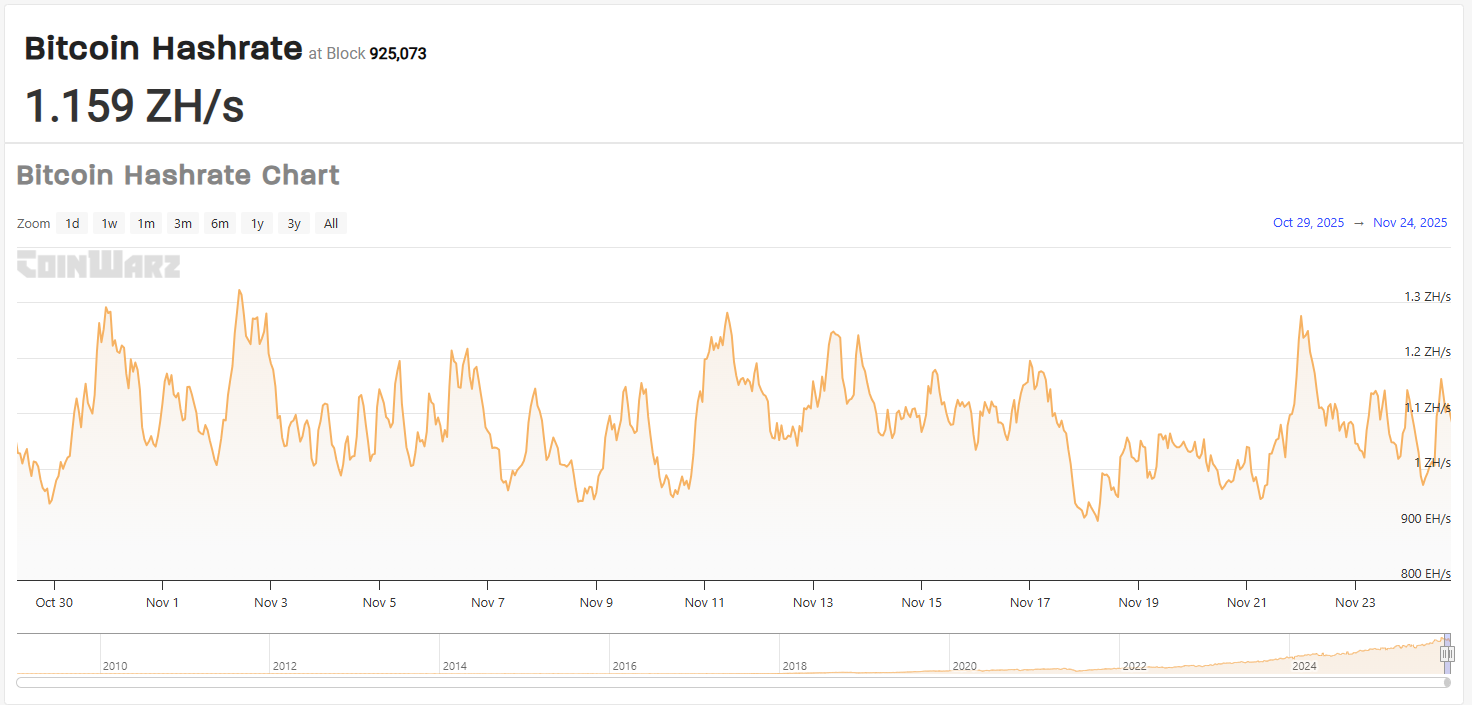Click the chart peak near Nov 3
Screen dimensions: 1472x705
pyautogui.click(x=240, y=292)
